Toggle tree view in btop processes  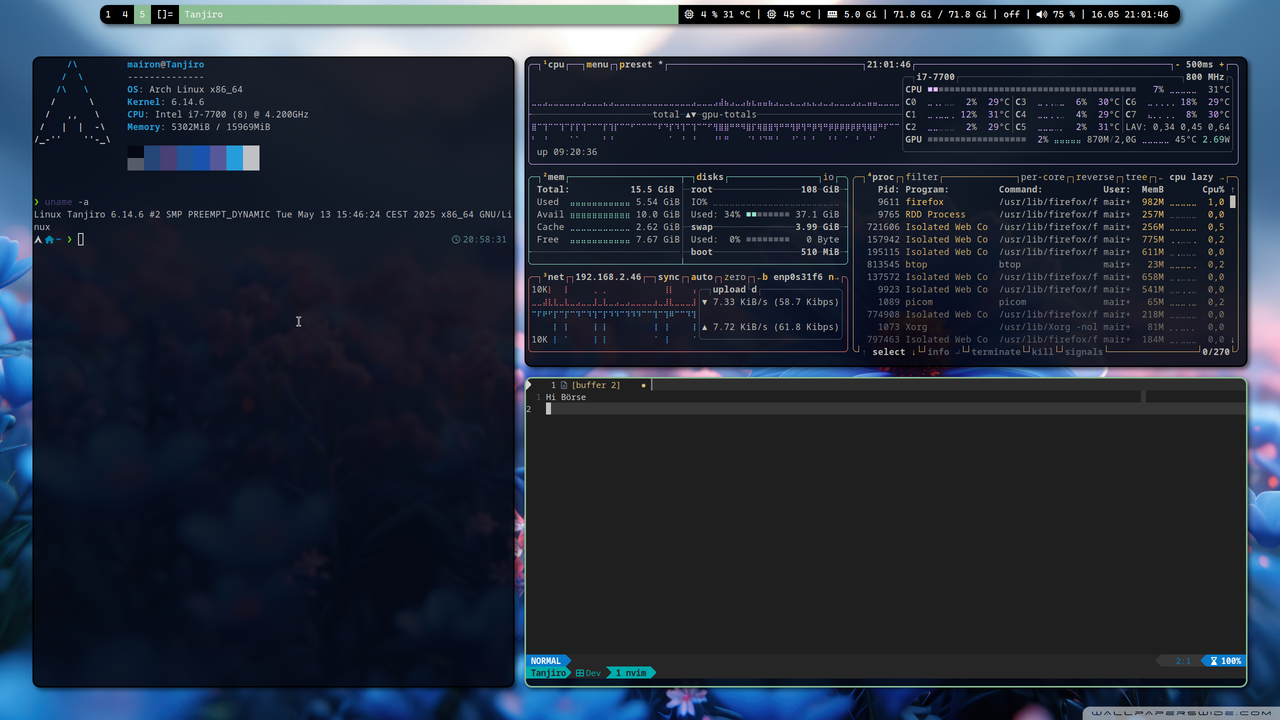click(x=1137, y=177)
